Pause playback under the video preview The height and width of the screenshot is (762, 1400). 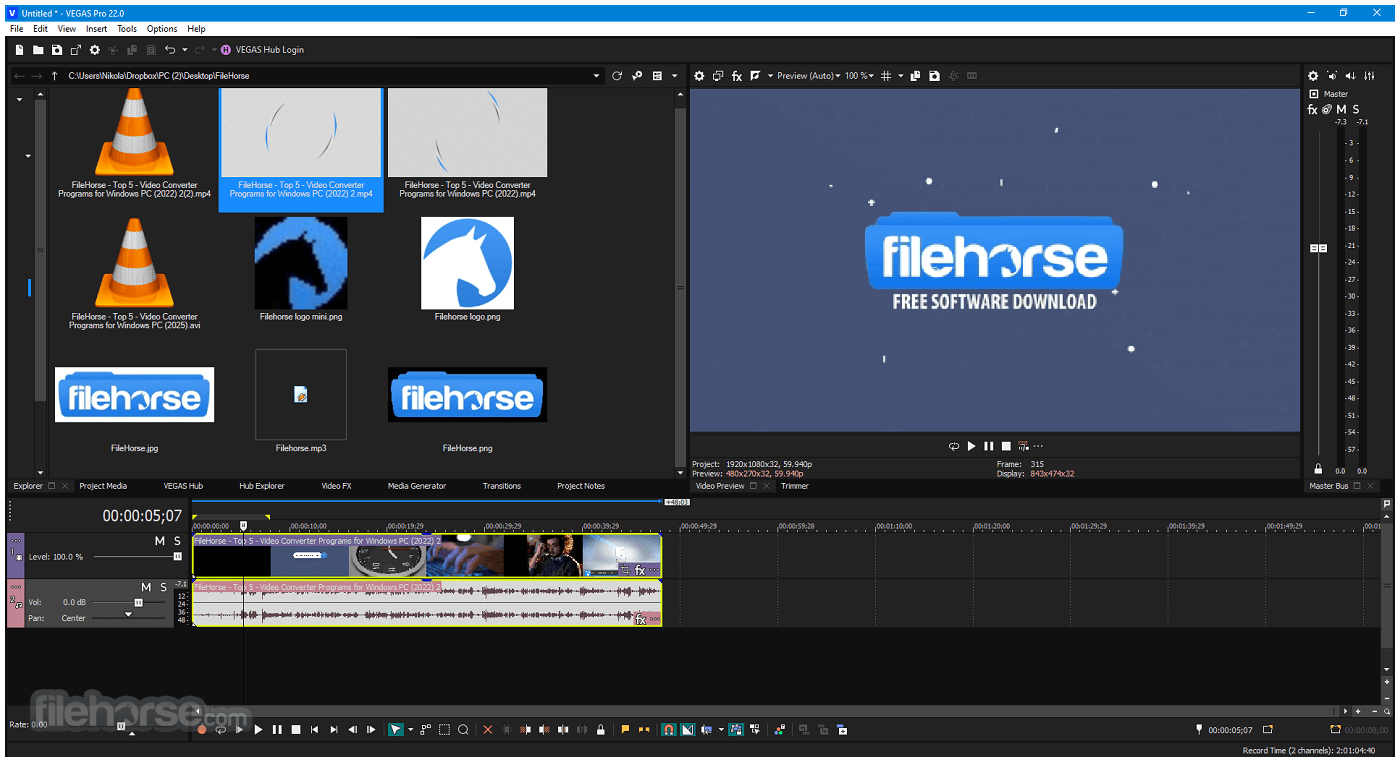(988, 446)
